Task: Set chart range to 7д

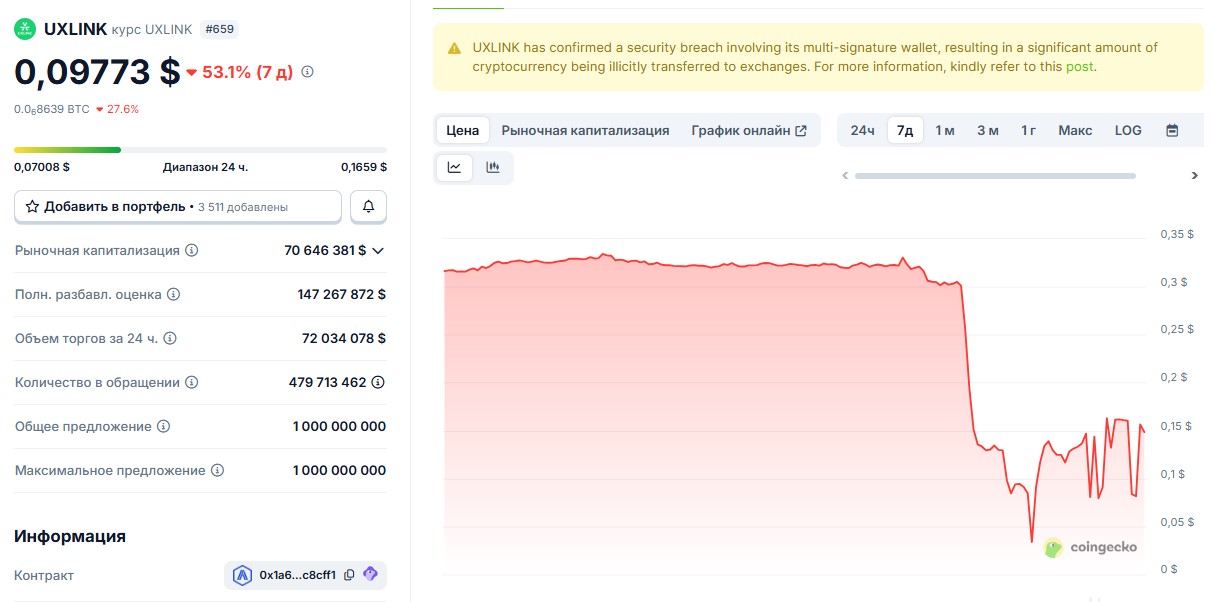Action: click(x=905, y=130)
